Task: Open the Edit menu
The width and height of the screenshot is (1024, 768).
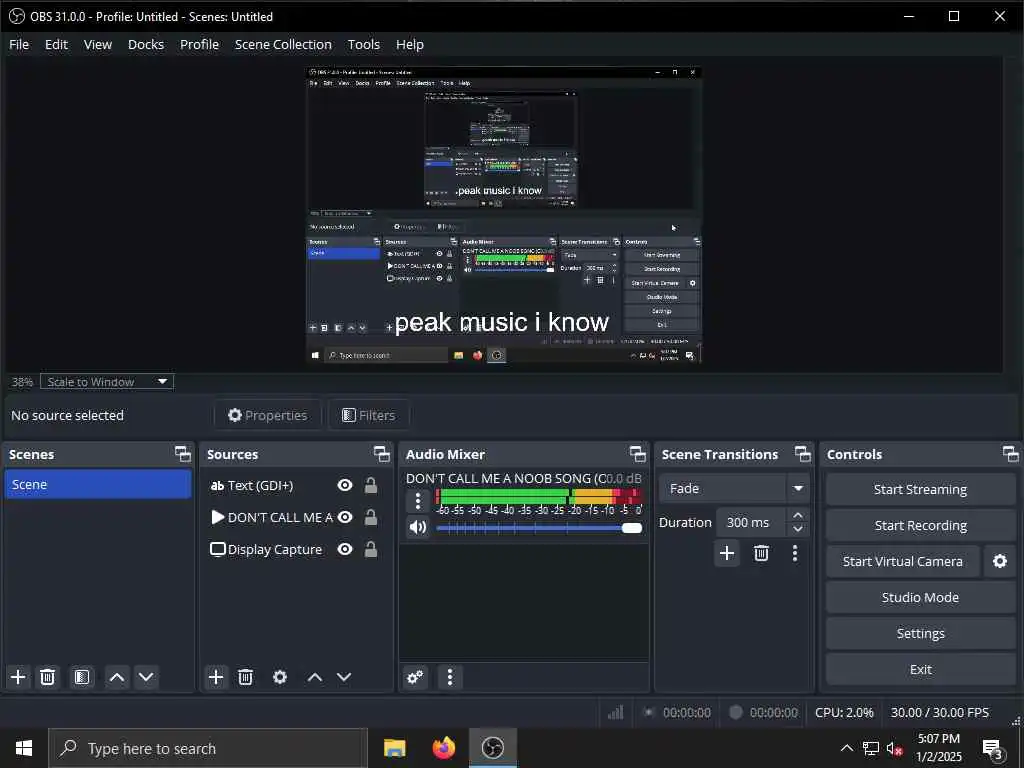Action: [56, 44]
